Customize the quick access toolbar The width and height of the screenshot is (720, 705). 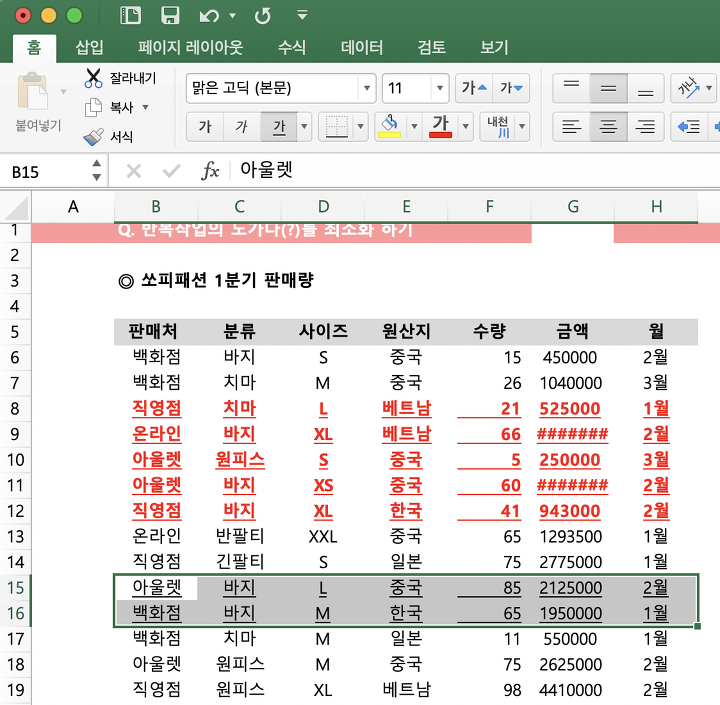(302, 16)
